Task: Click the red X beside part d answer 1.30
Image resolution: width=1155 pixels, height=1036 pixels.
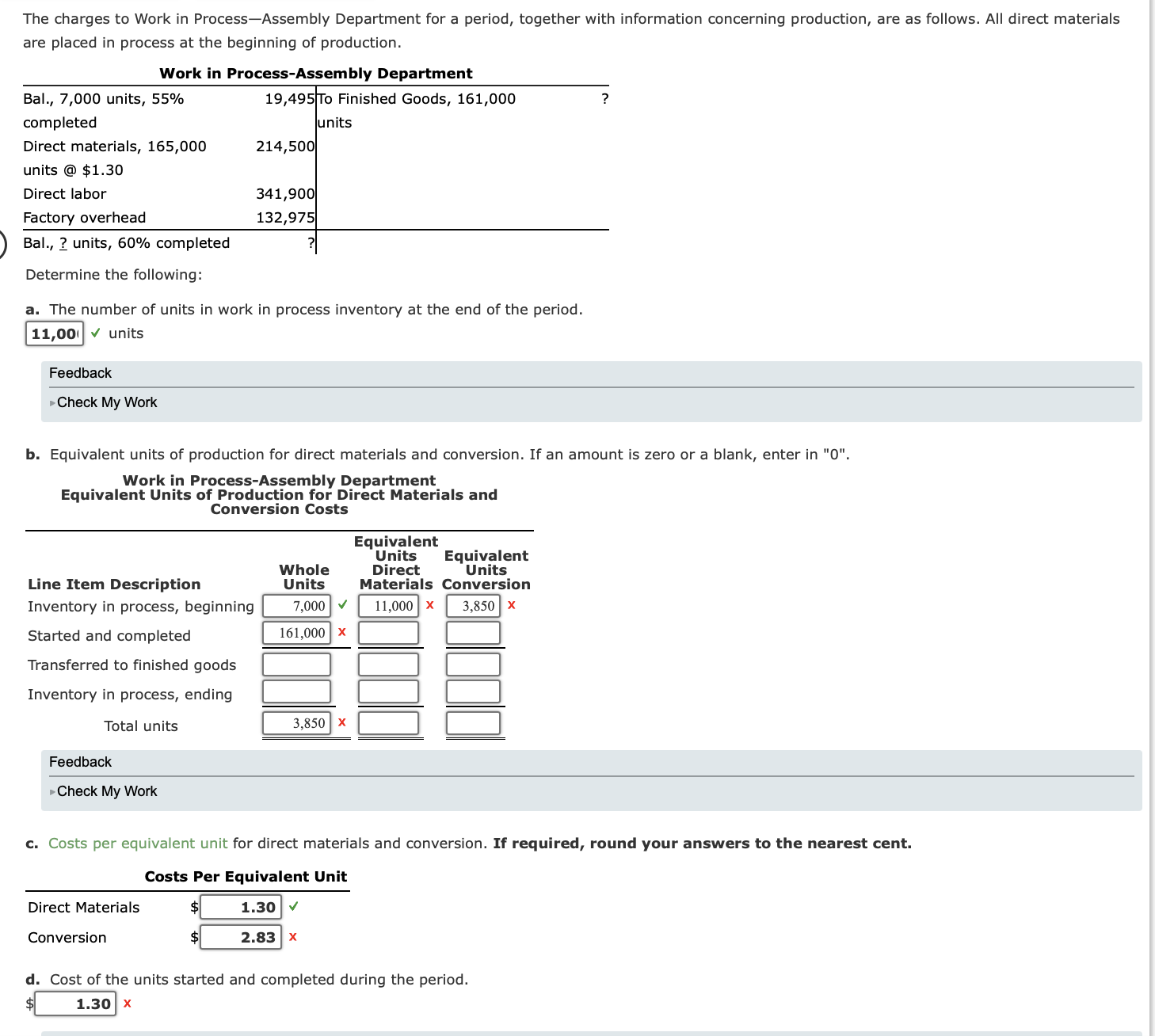Action: (x=126, y=1003)
